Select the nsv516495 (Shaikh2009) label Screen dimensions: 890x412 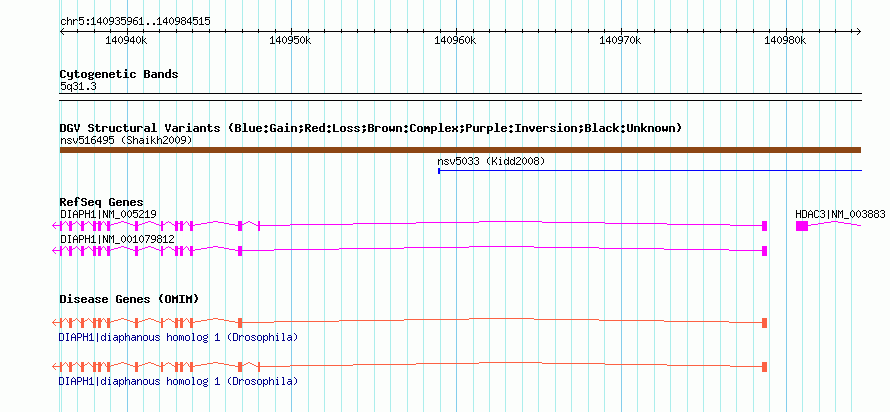point(125,140)
